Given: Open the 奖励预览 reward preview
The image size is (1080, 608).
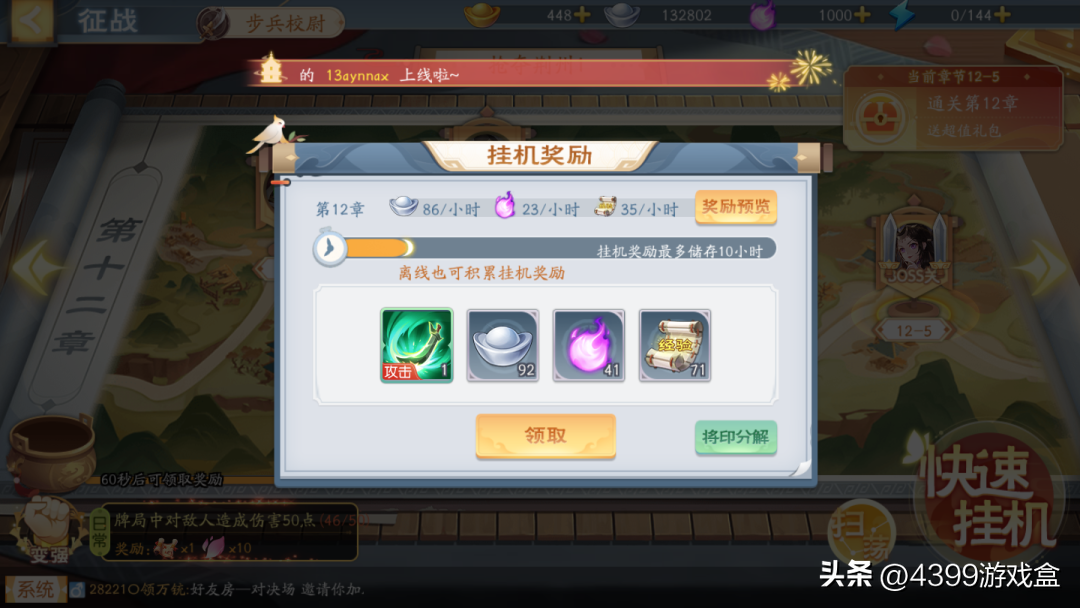Looking at the screenshot, I should point(736,207).
